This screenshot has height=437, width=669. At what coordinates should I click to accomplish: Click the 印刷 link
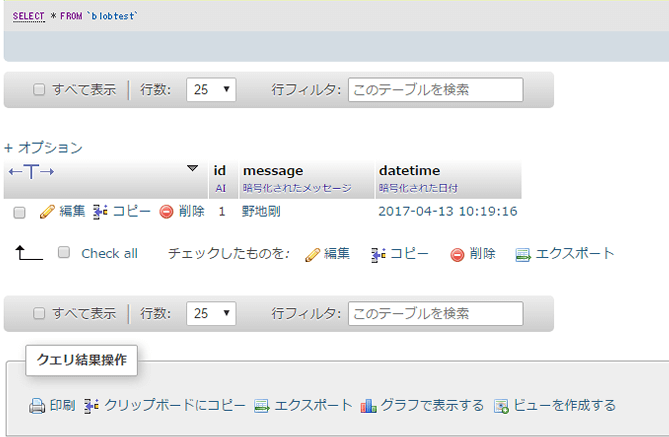pyautogui.click(x=63, y=405)
